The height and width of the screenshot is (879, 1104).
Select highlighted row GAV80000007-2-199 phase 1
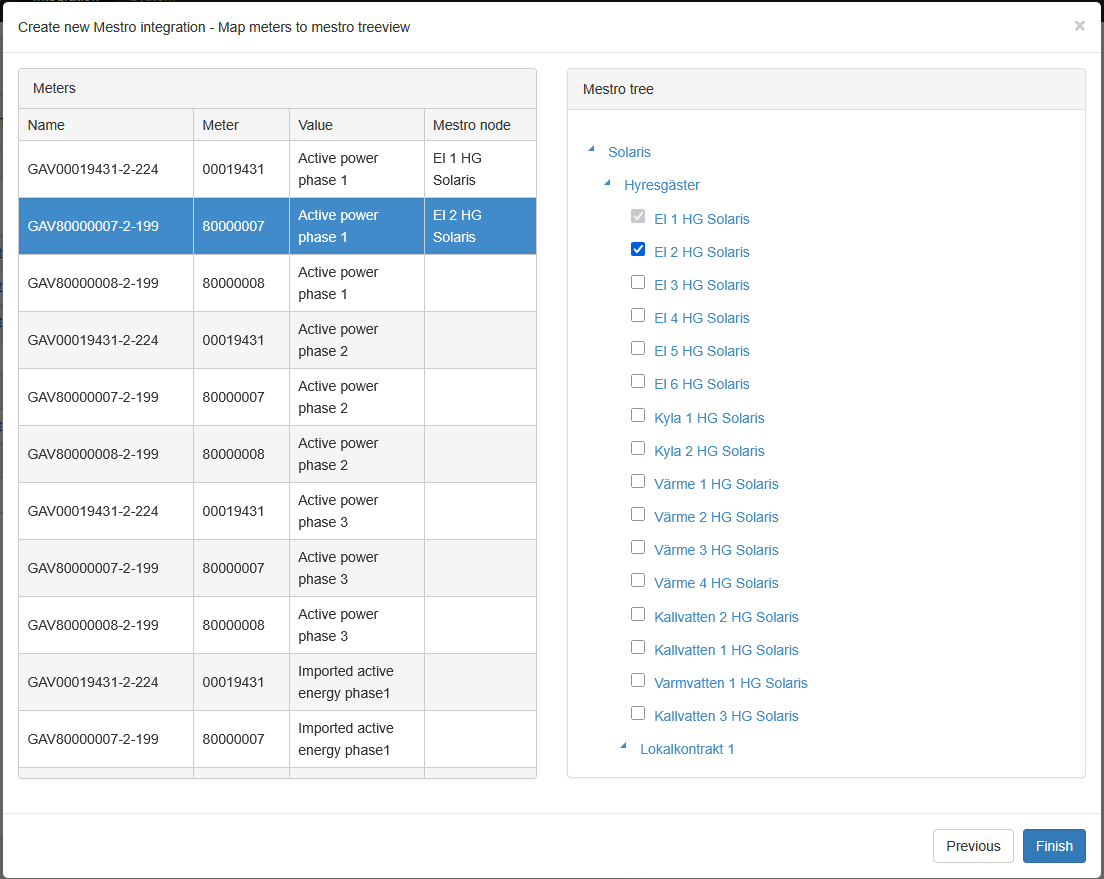click(x=277, y=226)
